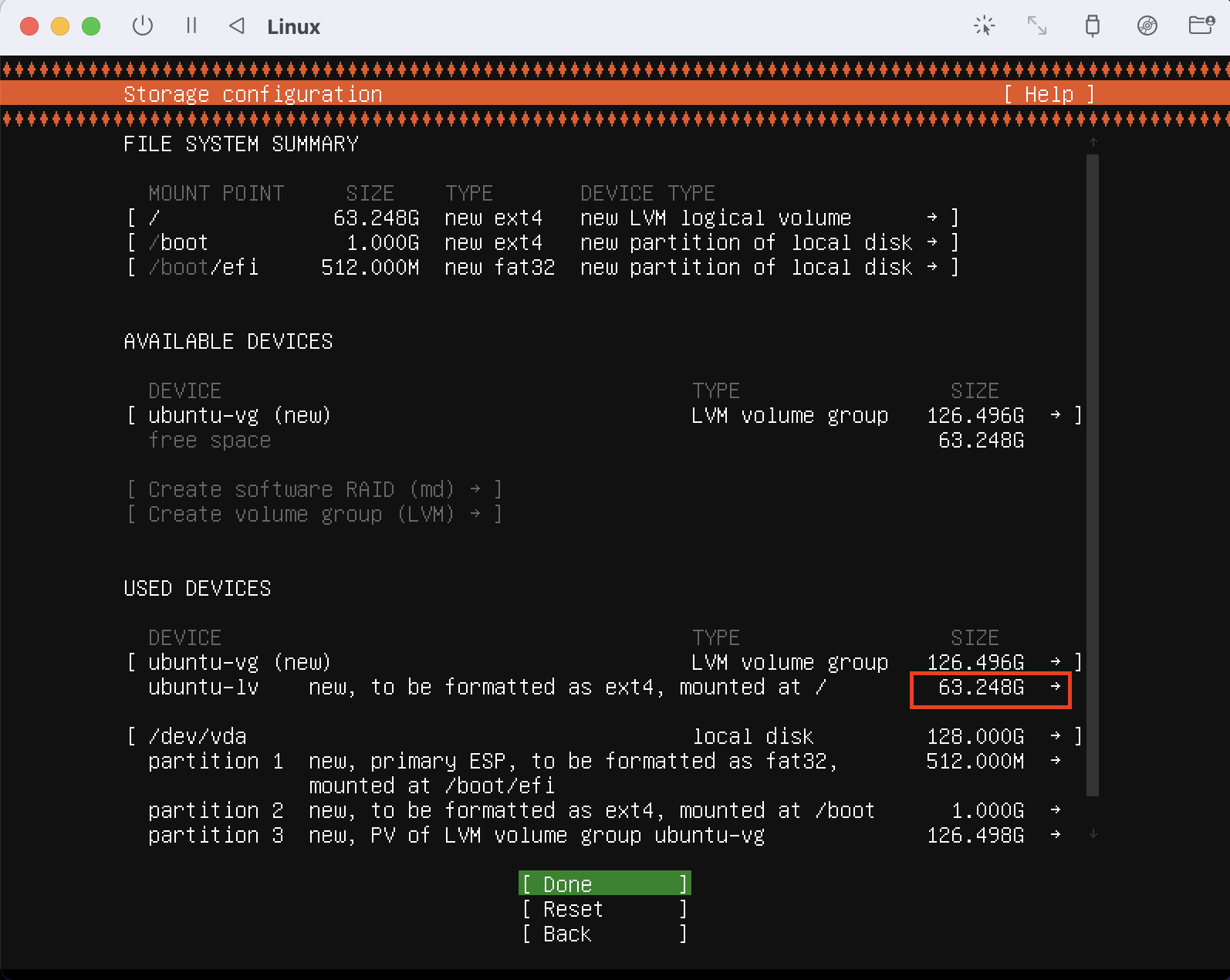Screen dimensions: 1230x980
Task: Expand the /boot/efi mount row arrow
Action: pyautogui.click(x=932, y=267)
